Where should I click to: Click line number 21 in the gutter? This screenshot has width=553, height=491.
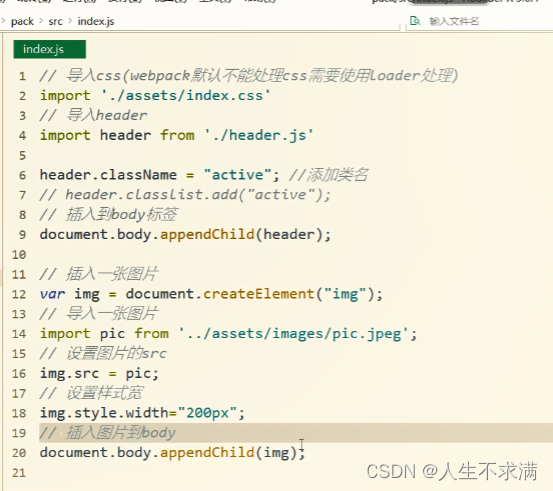[x=19, y=472]
